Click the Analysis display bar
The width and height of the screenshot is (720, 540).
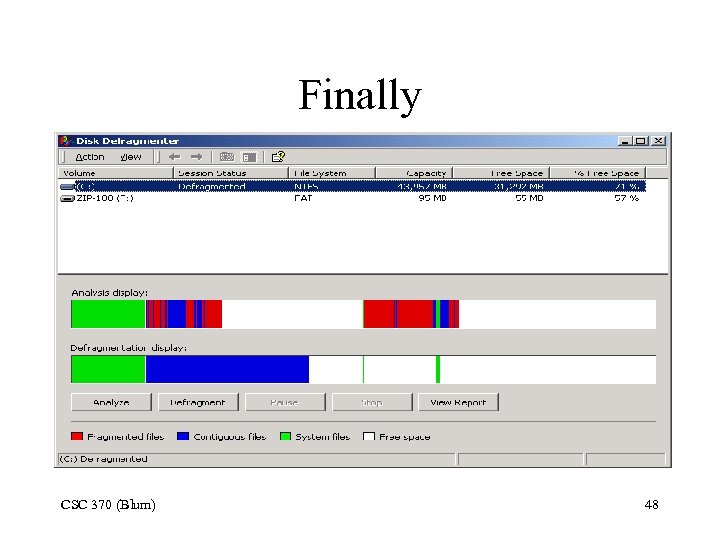[363, 314]
